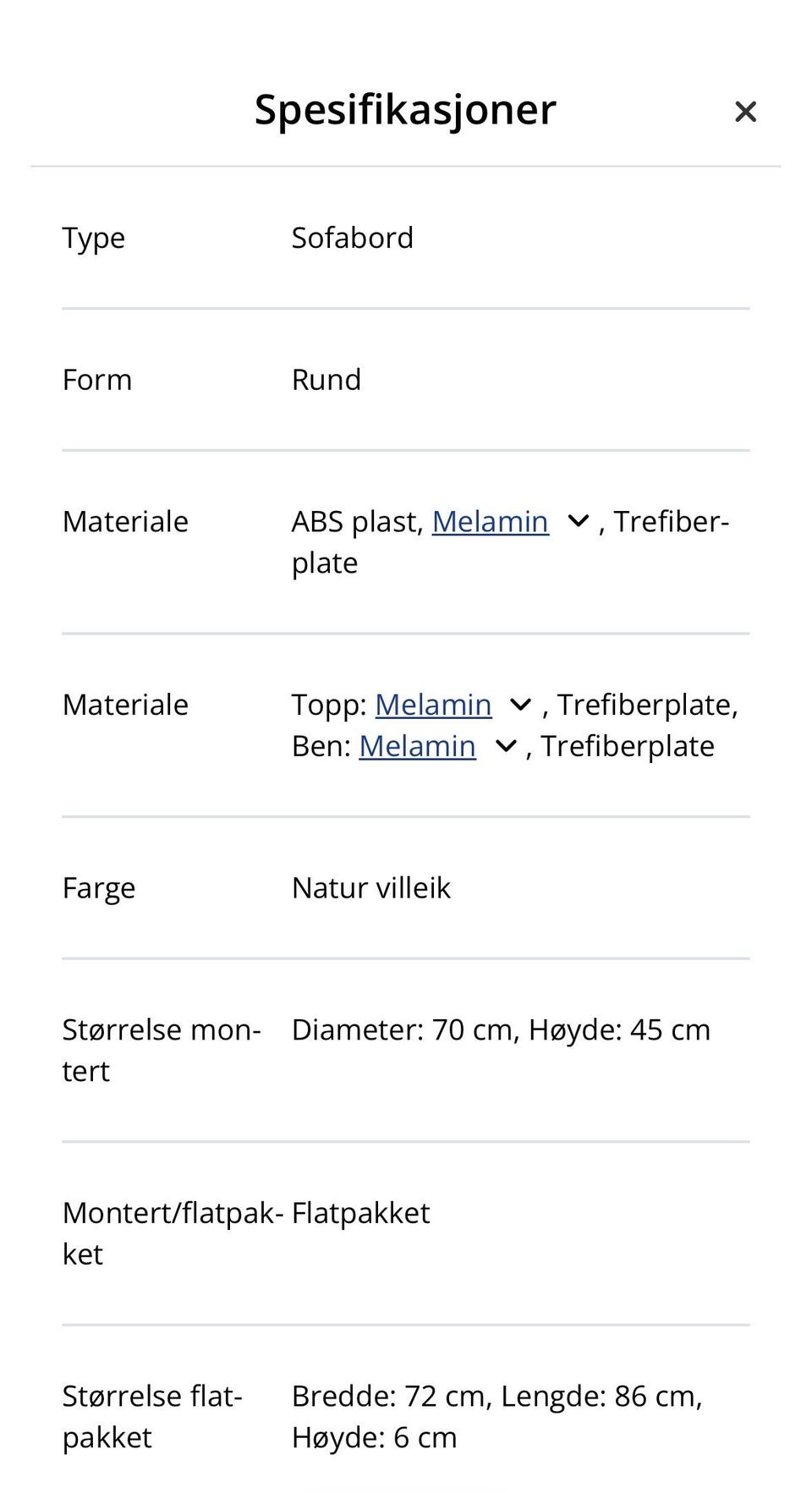The image size is (812, 1493).
Task: Click the Trefiberplate text in Materiale row
Action: [671, 521]
